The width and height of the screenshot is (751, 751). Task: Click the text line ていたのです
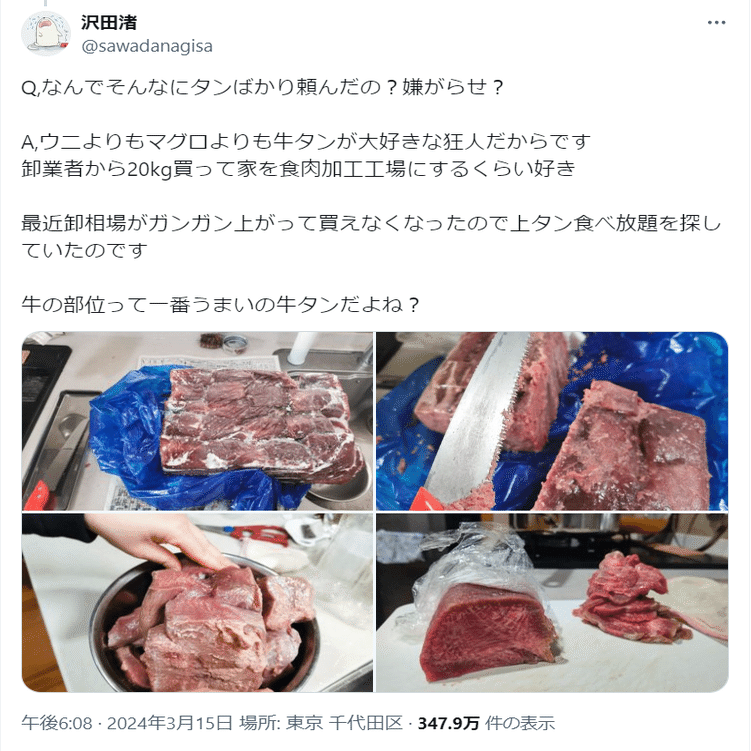pos(84,250)
